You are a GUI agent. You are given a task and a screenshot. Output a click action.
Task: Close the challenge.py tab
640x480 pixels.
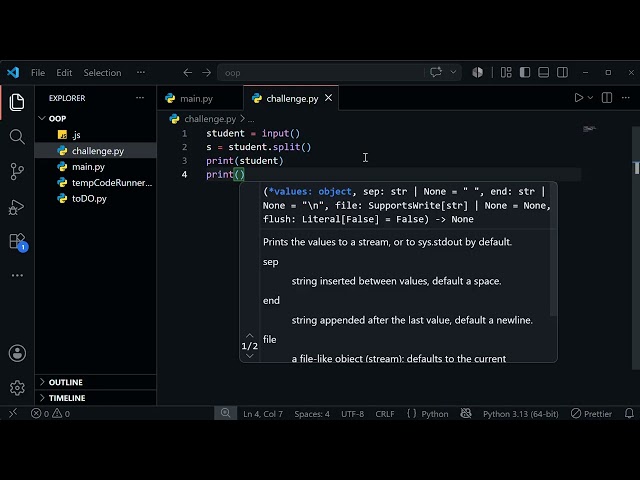tap(329, 98)
